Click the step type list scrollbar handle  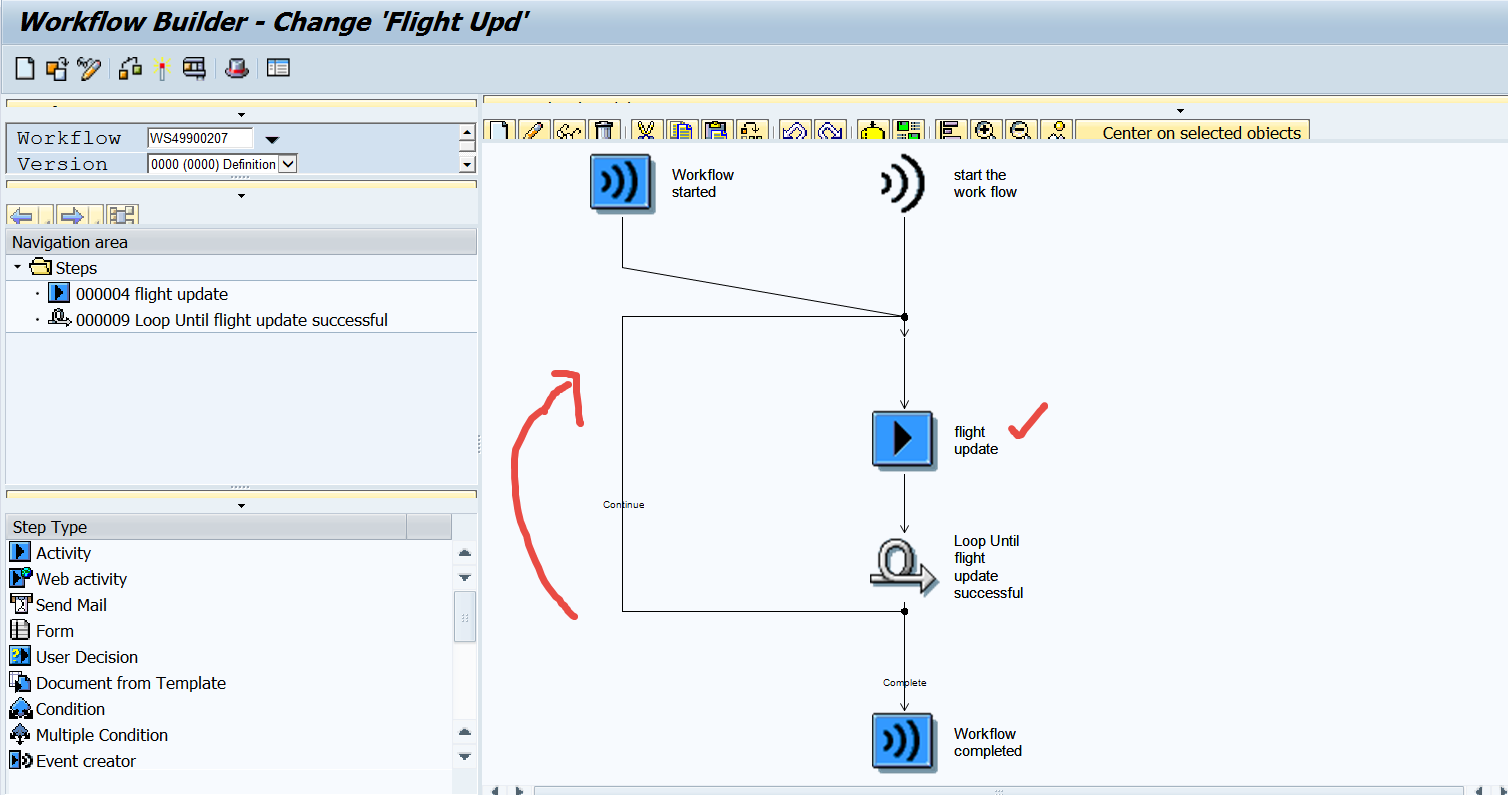coord(464,616)
